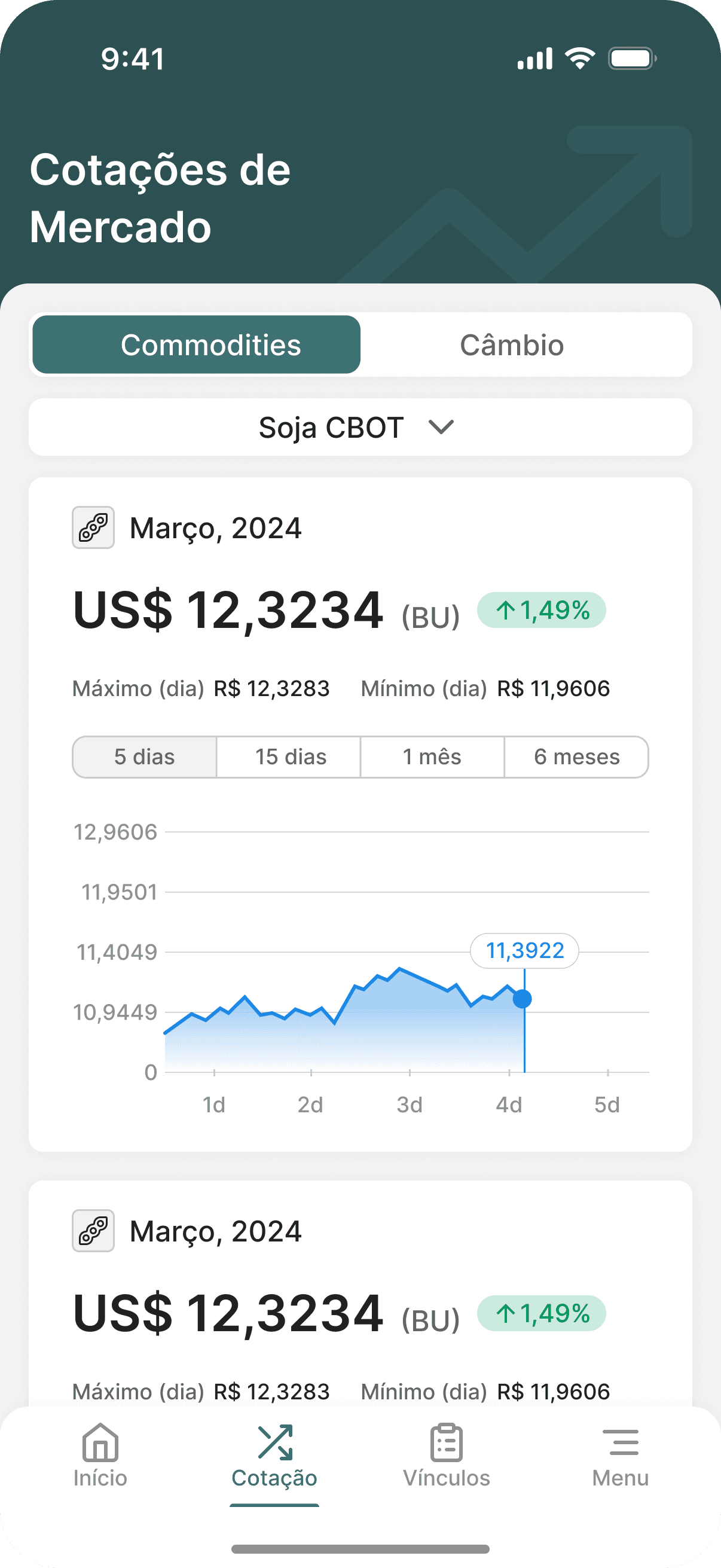Open the Soja CBOT commodity dropdown
721x1568 pixels.
point(360,427)
